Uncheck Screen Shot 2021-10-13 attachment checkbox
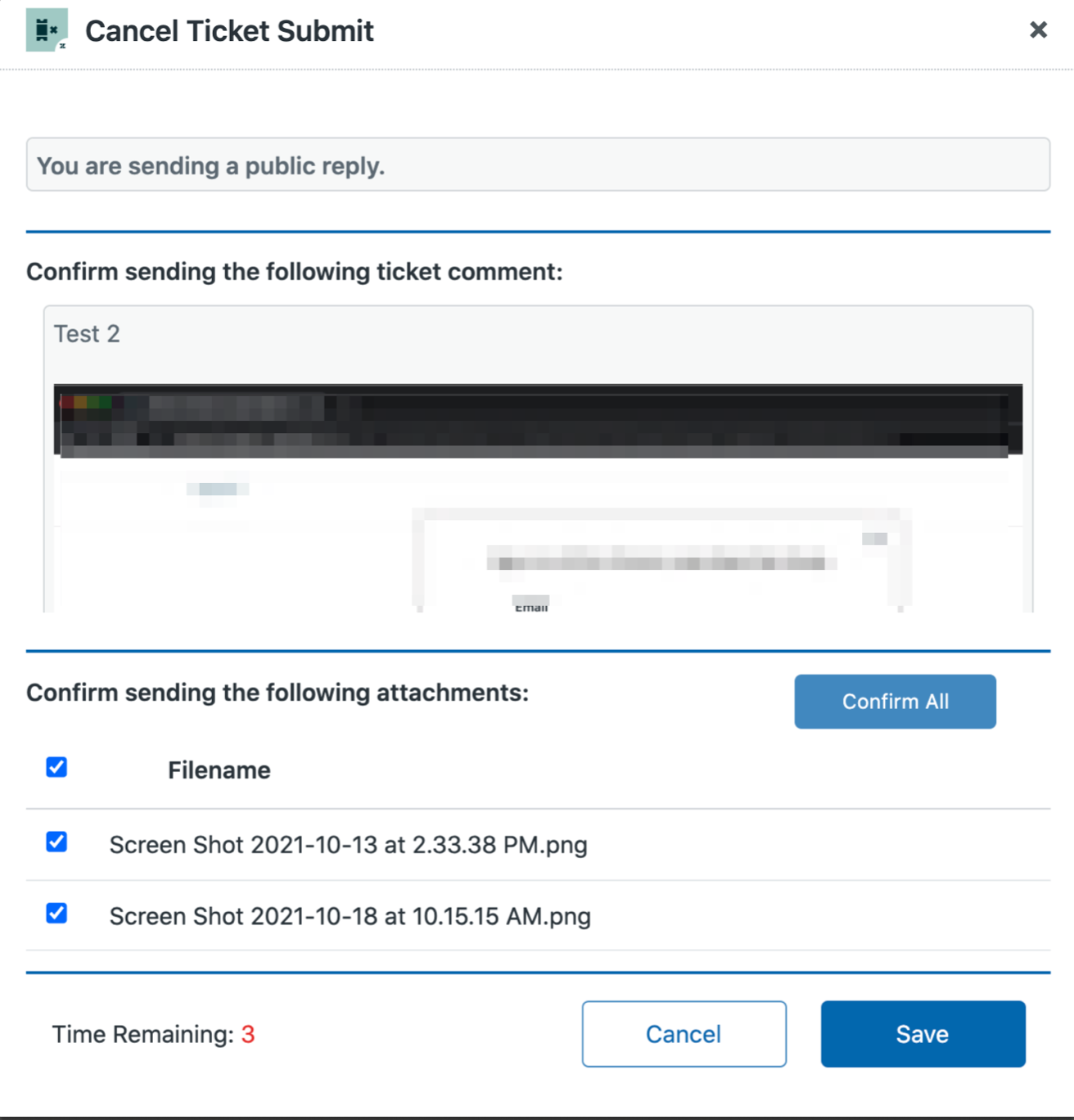Screen dimensions: 1074x1120 coord(56,842)
